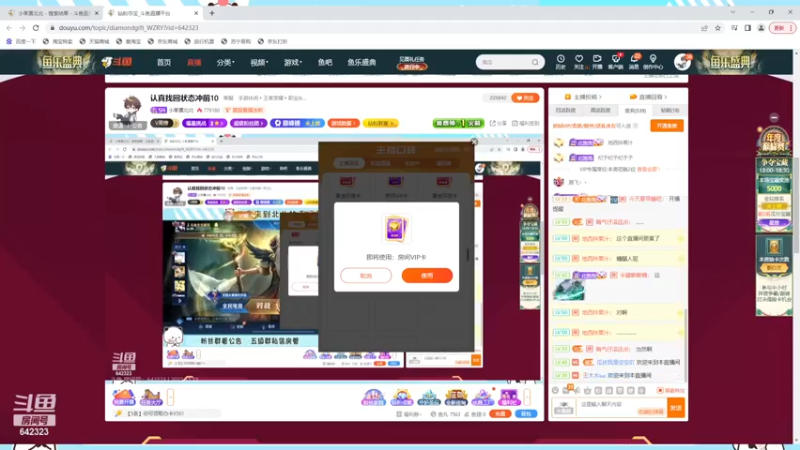Expand the activity icons arrow below the video
Screen dimensions: 800x450
pyautogui.click(x=170, y=397)
